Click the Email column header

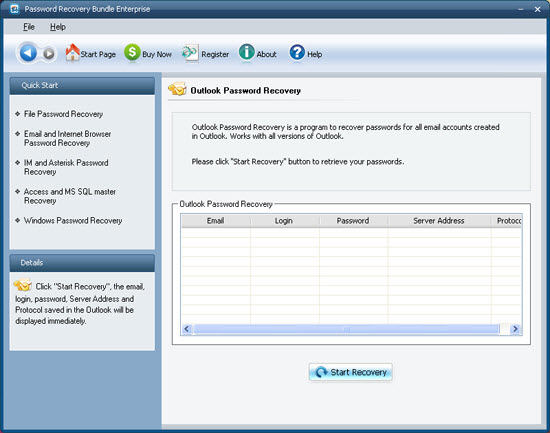click(216, 221)
